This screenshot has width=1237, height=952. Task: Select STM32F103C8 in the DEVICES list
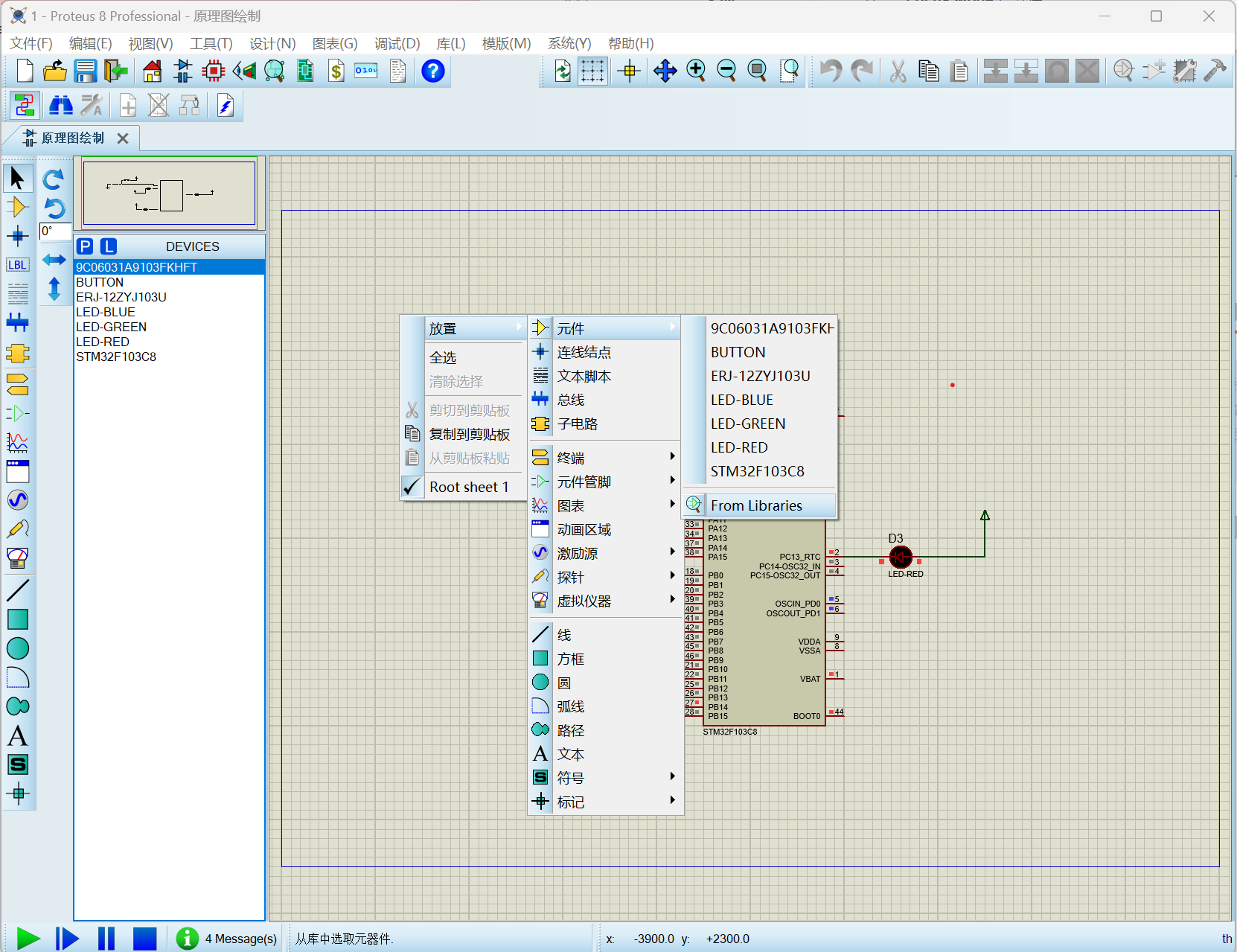pos(169,357)
